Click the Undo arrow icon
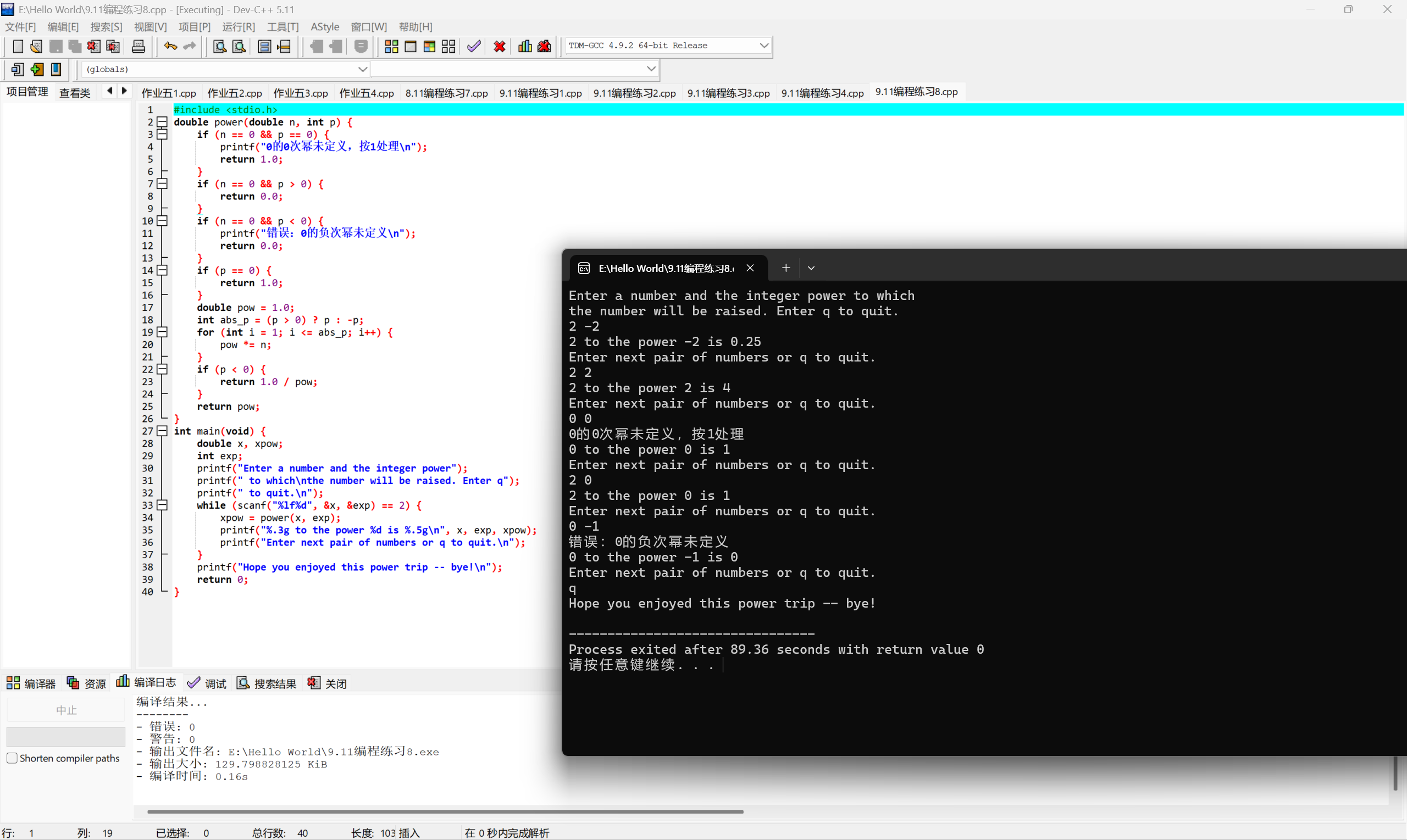This screenshot has width=1407, height=840. [170, 46]
